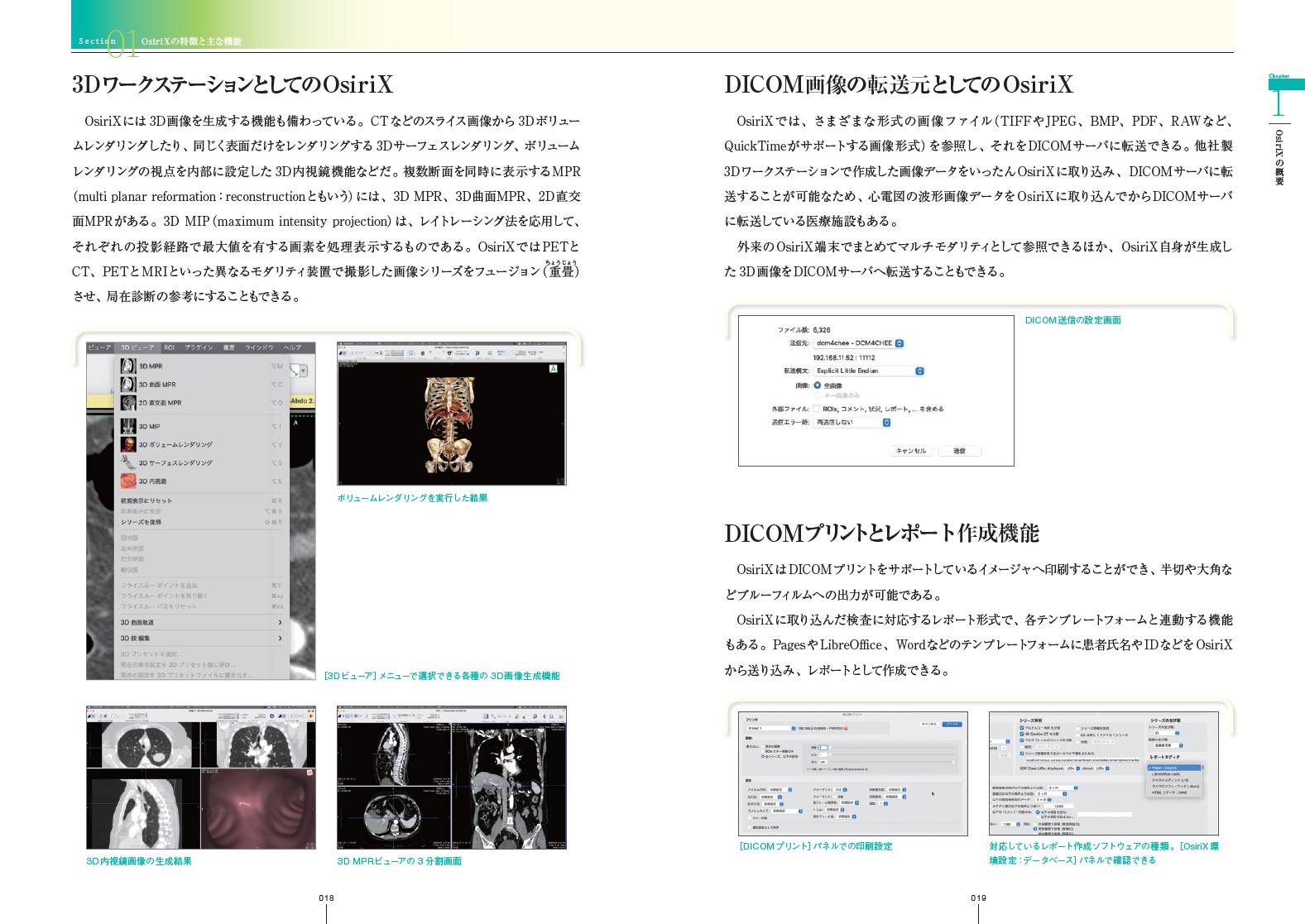The width and height of the screenshot is (1305, 924).
Task: Select the キー画像のみ radio button
Action: [818, 395]
